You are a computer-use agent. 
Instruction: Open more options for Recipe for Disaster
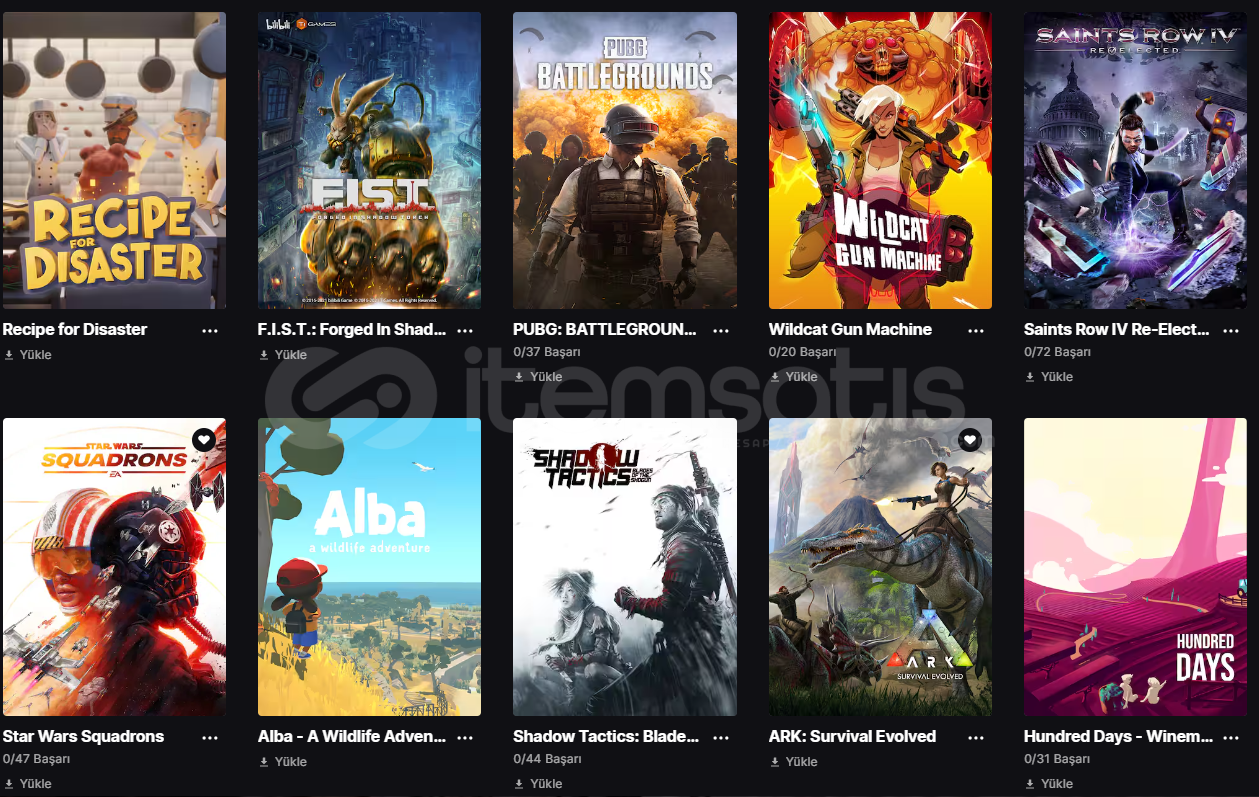[x=210, y=330]
